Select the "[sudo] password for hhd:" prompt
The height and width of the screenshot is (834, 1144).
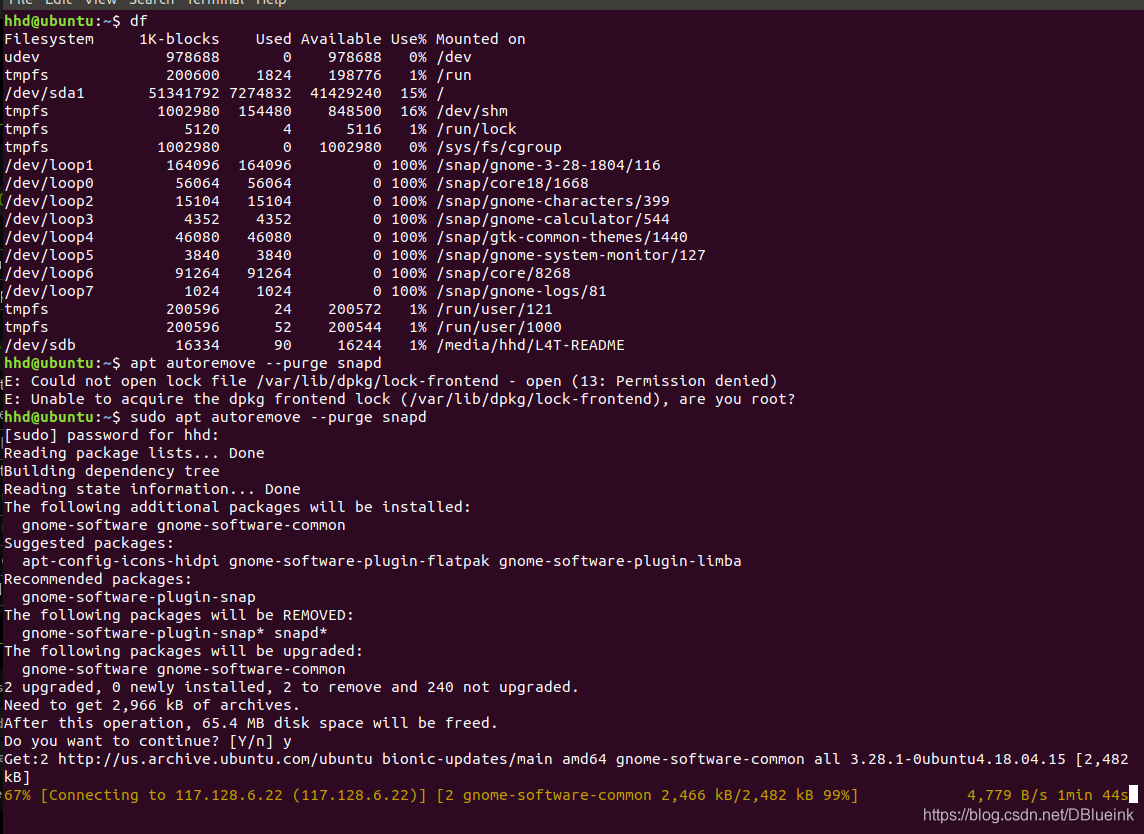(x=112, y=435)
